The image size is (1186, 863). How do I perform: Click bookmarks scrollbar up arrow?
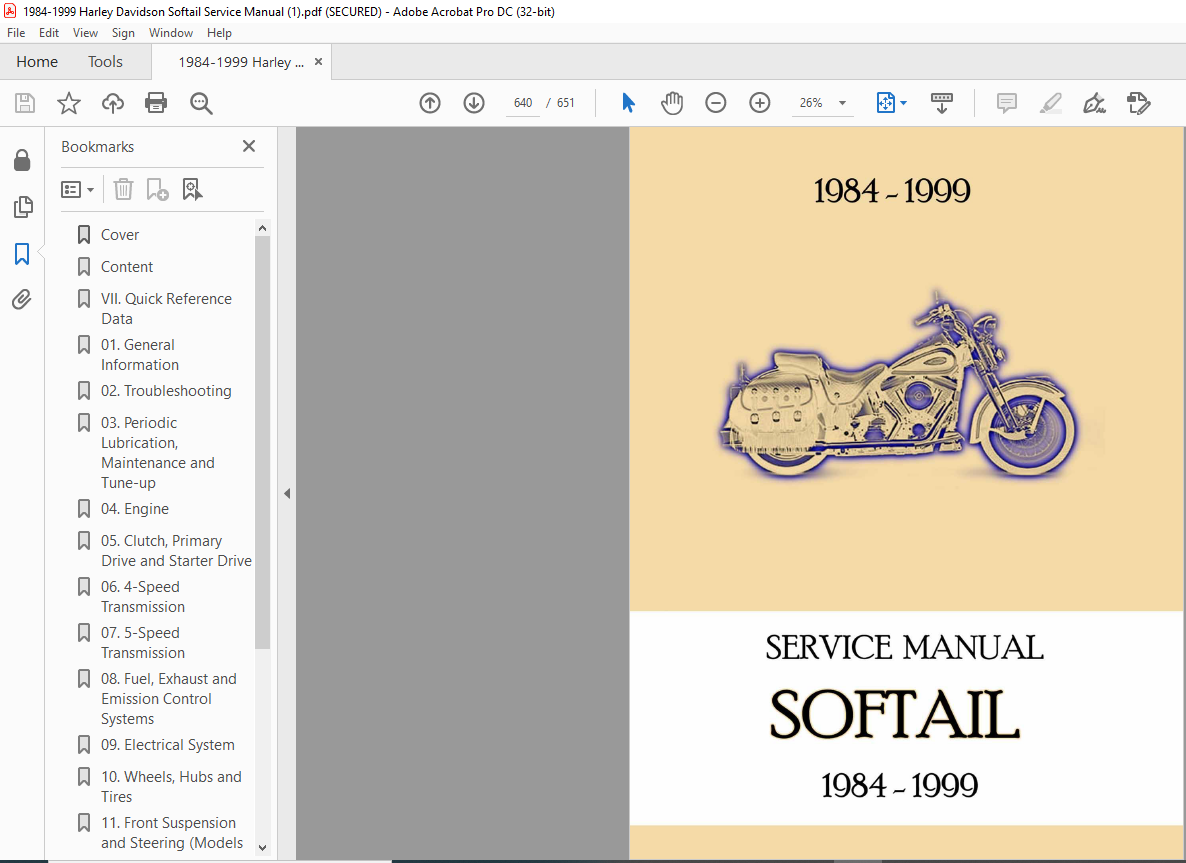262,228
